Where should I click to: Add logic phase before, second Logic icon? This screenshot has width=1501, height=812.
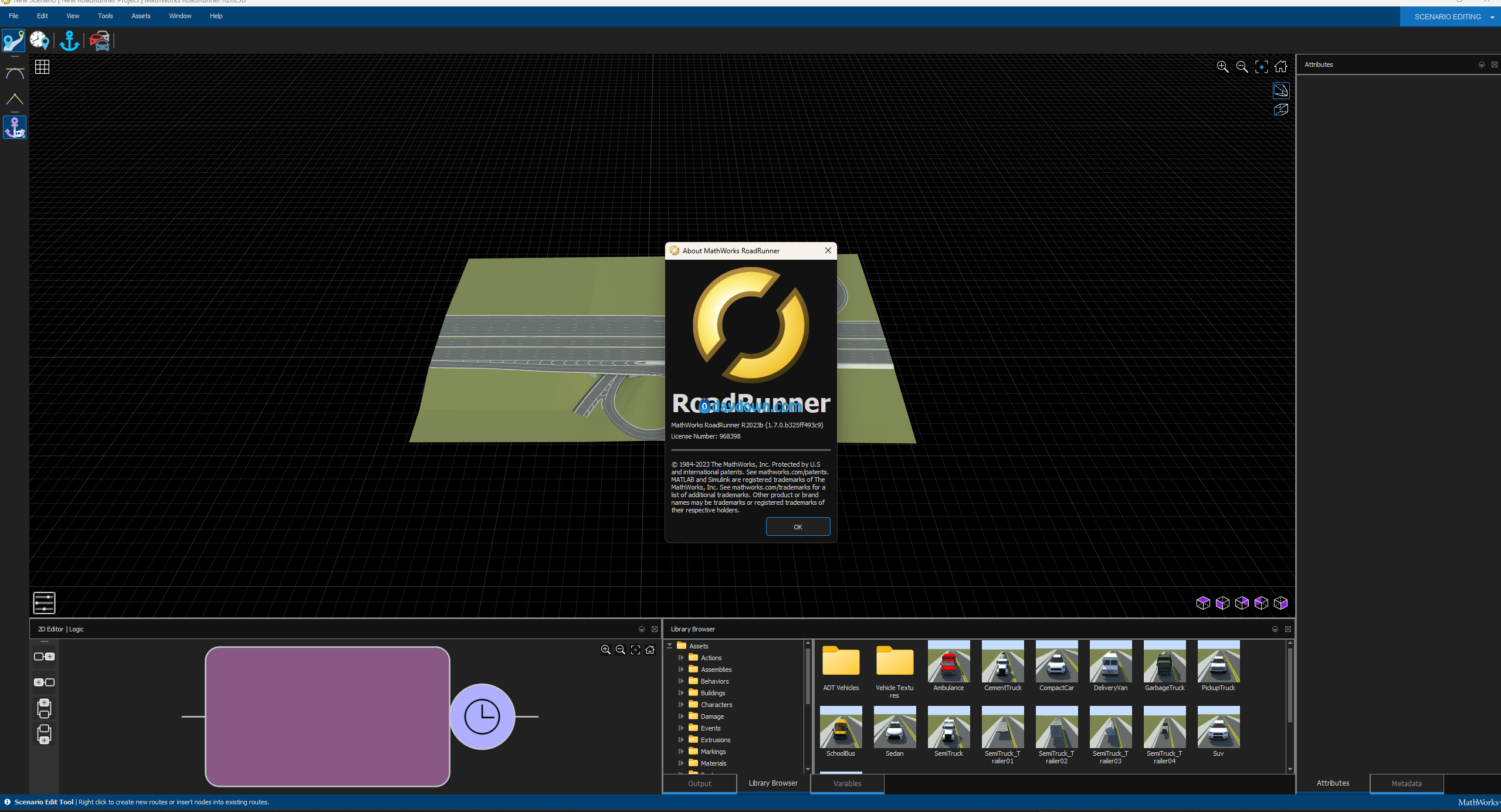coord(44,682)
